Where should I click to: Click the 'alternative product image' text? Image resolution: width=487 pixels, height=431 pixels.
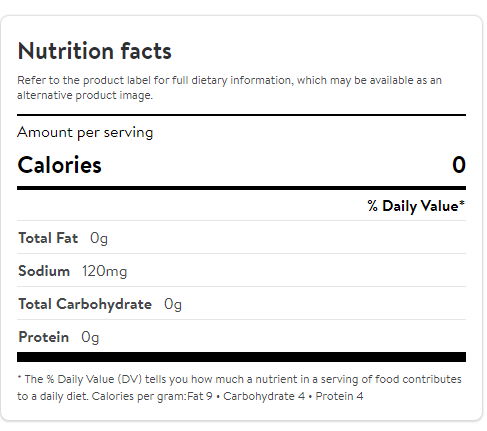click(x=85, y=95)
